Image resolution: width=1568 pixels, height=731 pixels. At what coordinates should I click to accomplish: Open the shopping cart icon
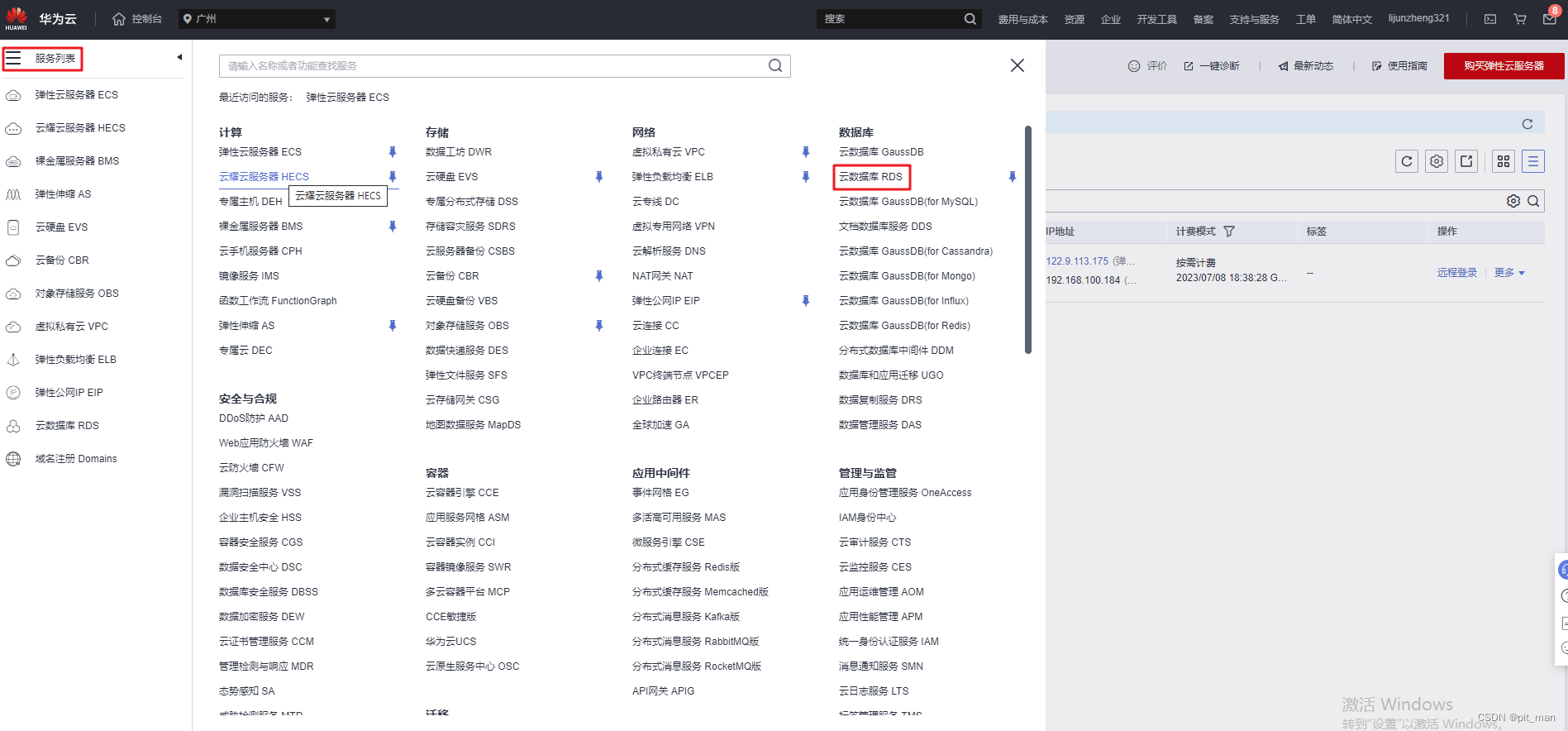point(1520,19)
